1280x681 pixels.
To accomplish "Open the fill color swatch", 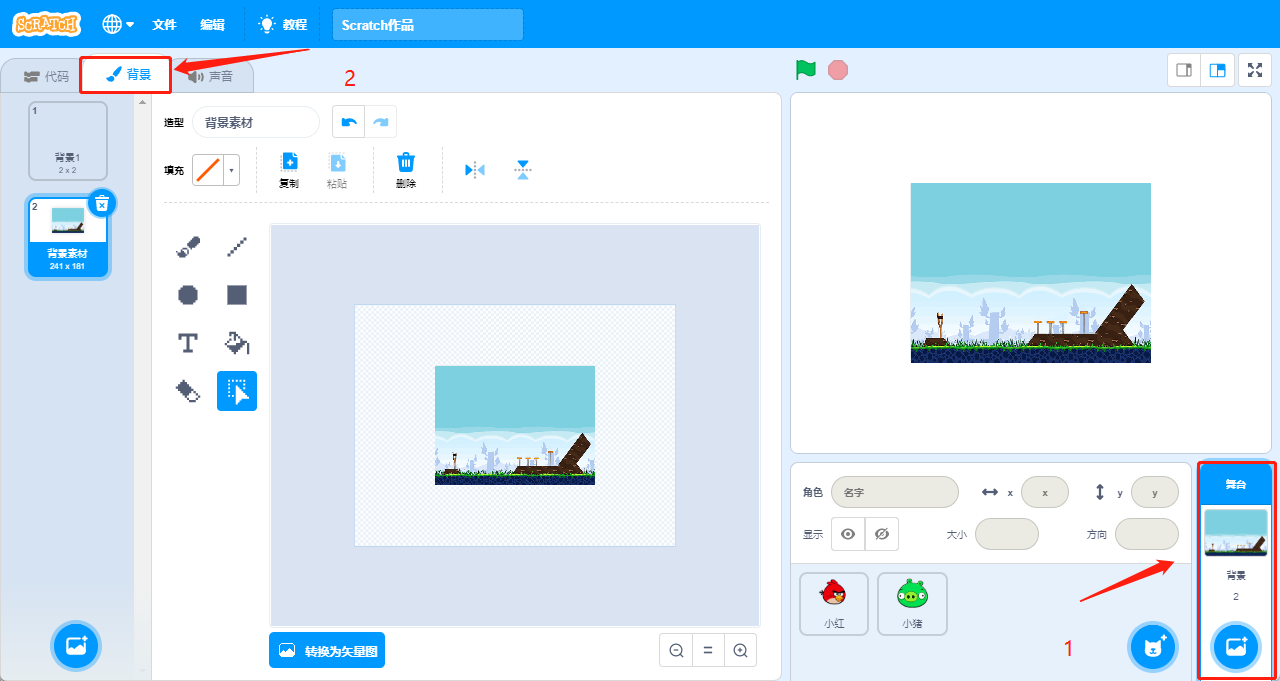I will [x=208, y=170].
